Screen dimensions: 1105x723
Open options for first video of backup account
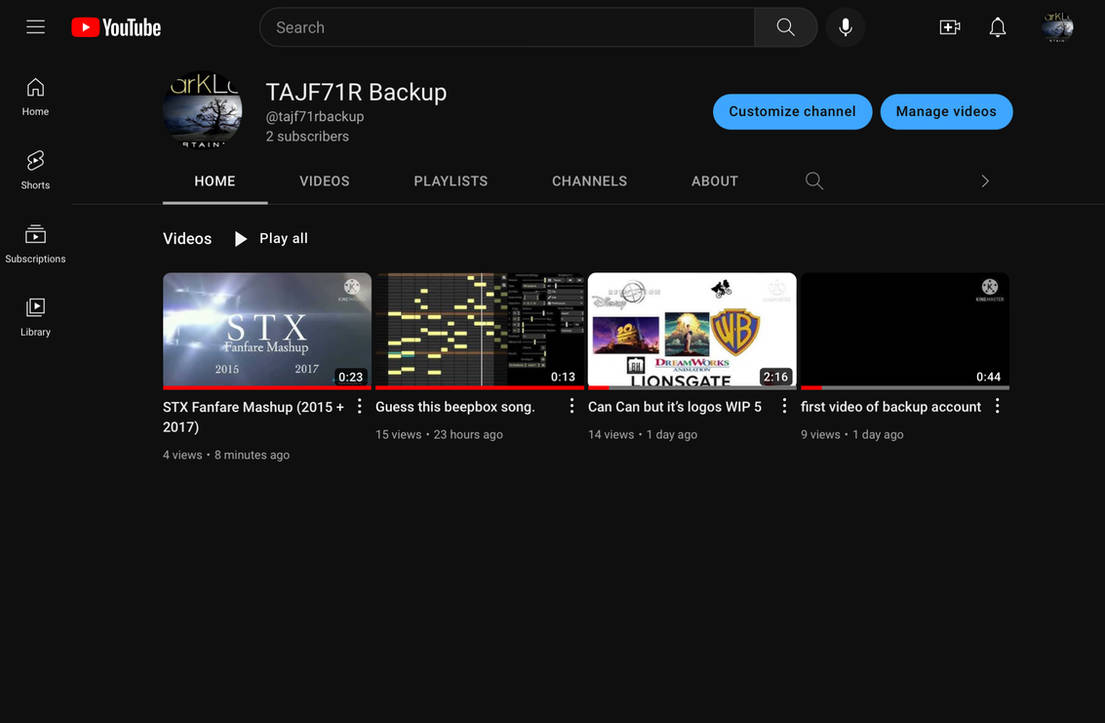(x=997, y=407)
